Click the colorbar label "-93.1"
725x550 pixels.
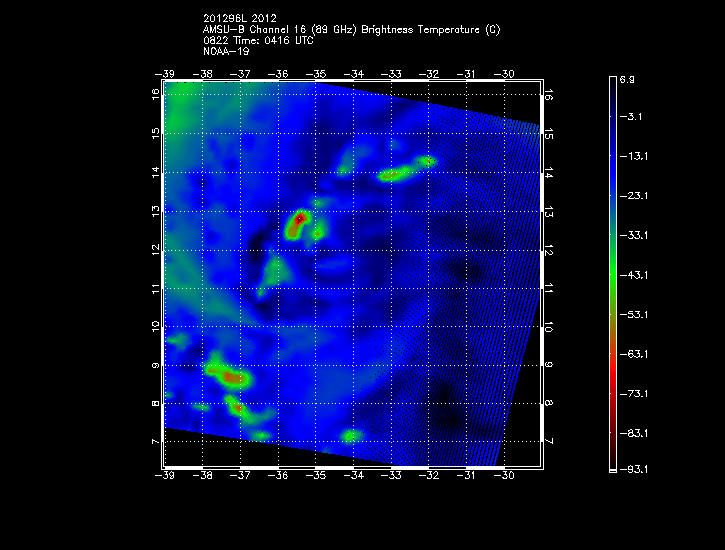tap(633, 470)
